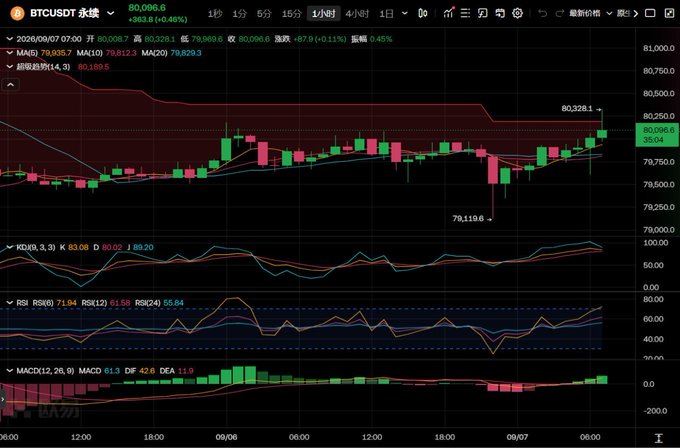
Task: Click the right chevron to reveal more toolbar
Action: click(636, 13)
